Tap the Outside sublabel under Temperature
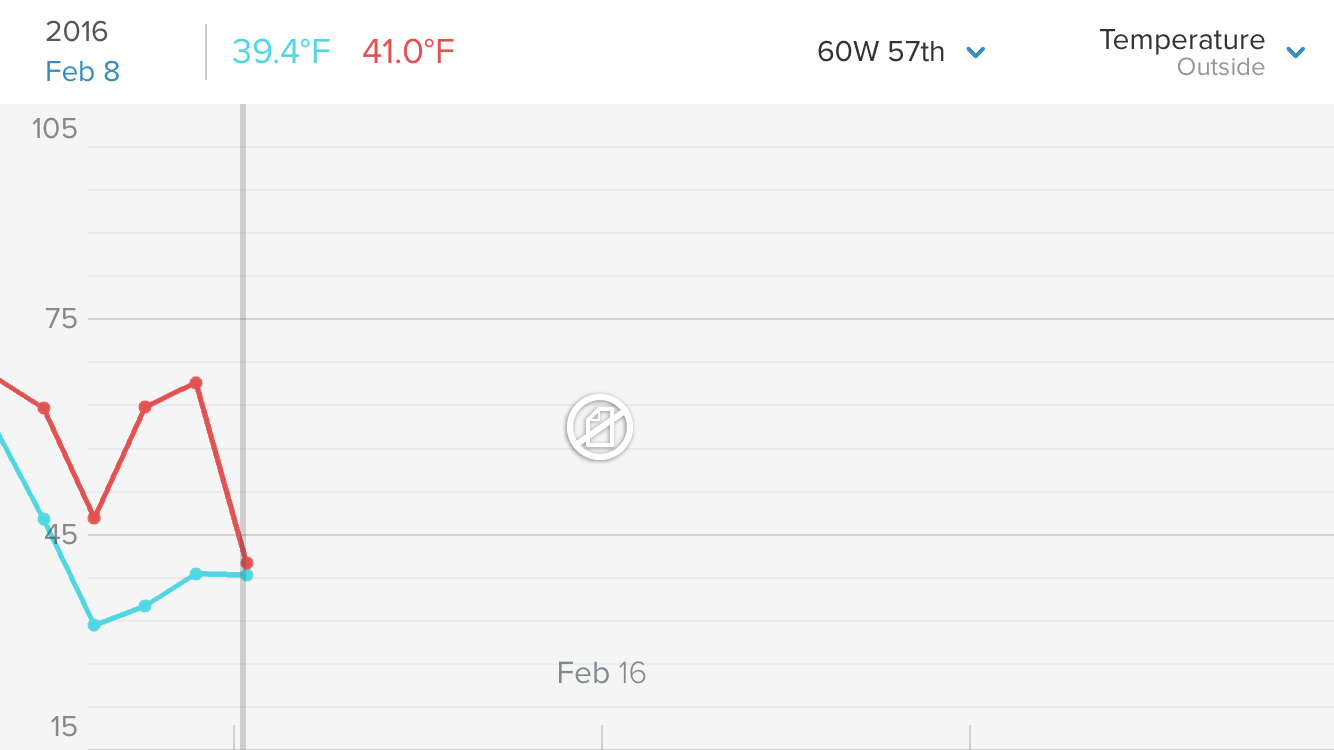Image resolution: width=1334 pixels, height=750 pixels. 1221,67
